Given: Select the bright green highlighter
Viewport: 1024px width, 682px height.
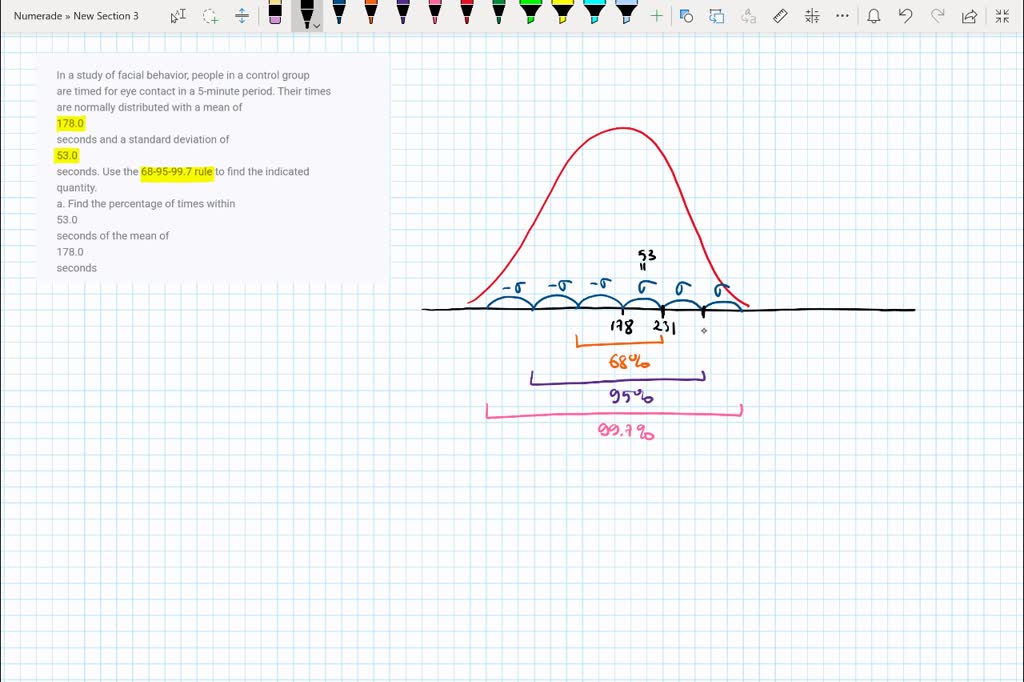Looking at the screenshot, I should (x=530, y=12).
